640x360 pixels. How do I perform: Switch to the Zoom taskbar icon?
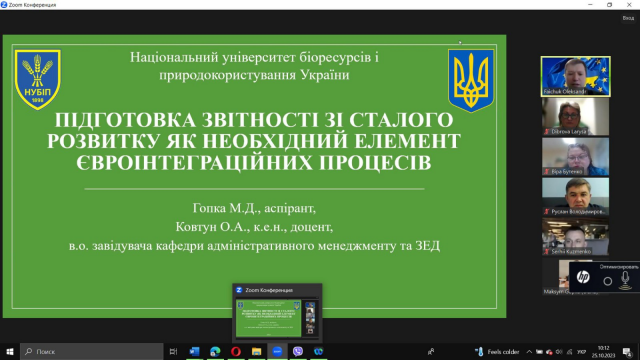pyautogui.click(x=277, y=351)
